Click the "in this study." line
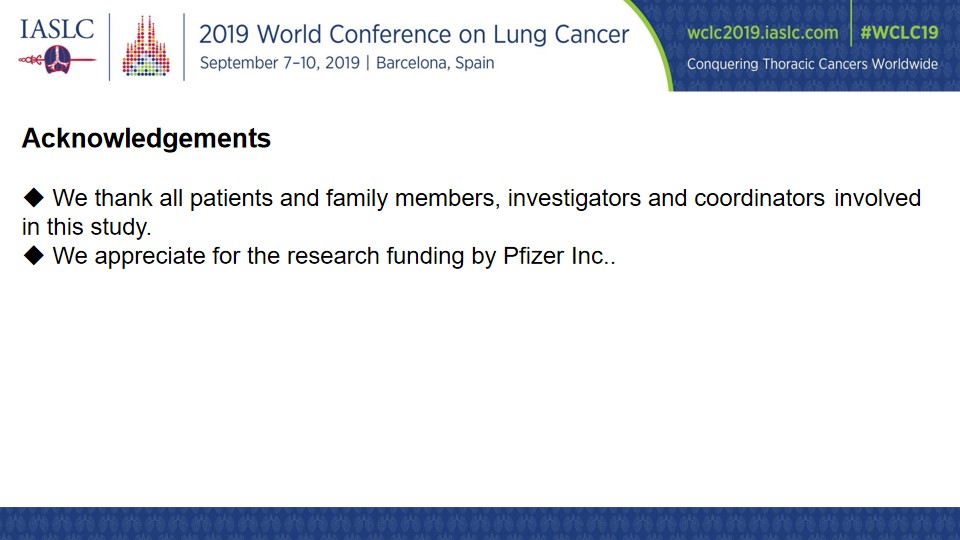 click(x=86, y=227)
